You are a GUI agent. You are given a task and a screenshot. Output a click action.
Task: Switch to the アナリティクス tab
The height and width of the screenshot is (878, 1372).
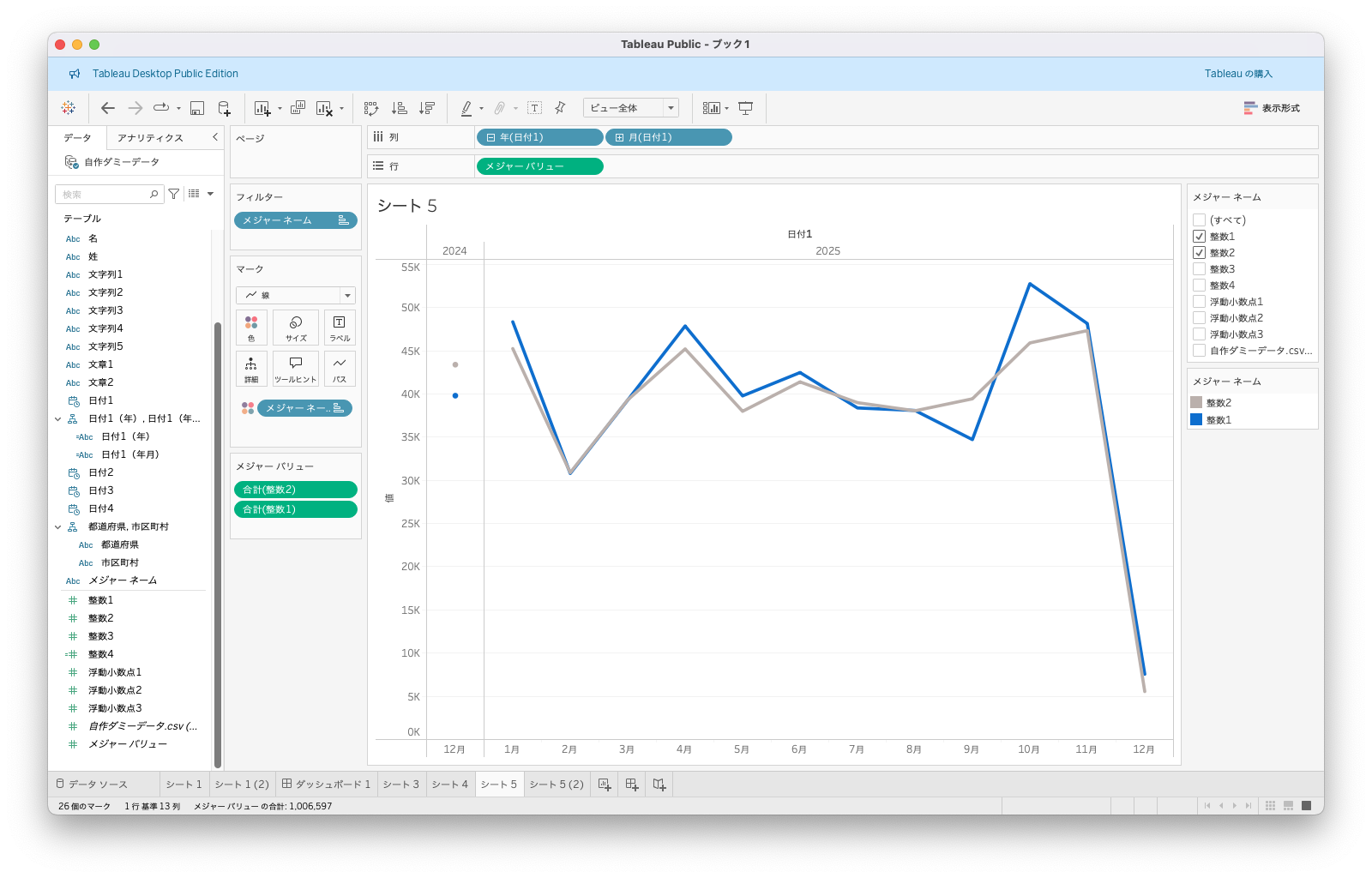click(151, 138)
